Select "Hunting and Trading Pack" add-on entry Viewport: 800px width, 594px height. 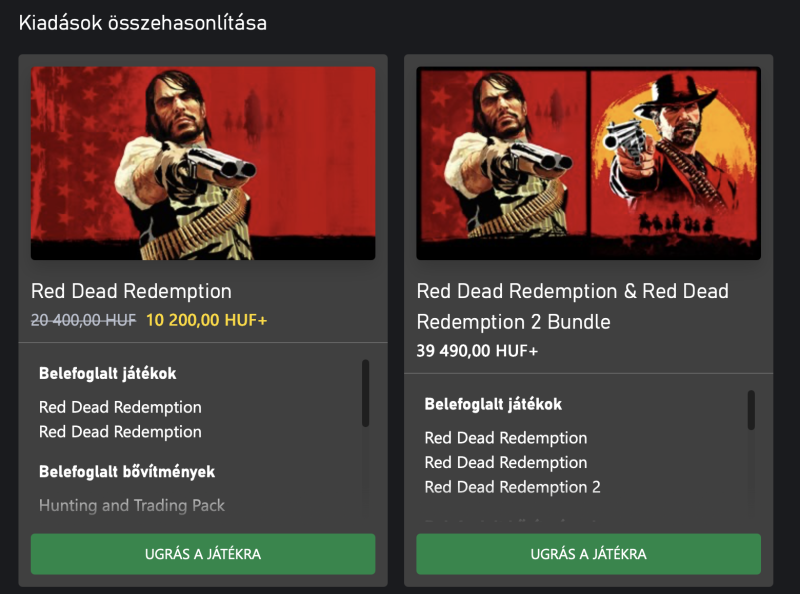tap(132, 506)
